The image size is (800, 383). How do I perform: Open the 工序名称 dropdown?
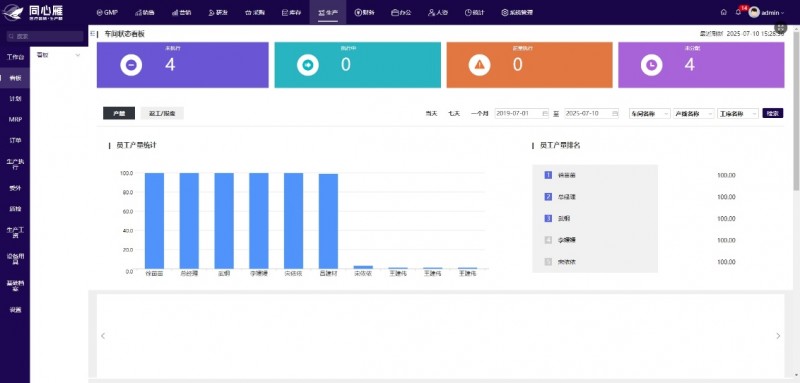point(738,113)
